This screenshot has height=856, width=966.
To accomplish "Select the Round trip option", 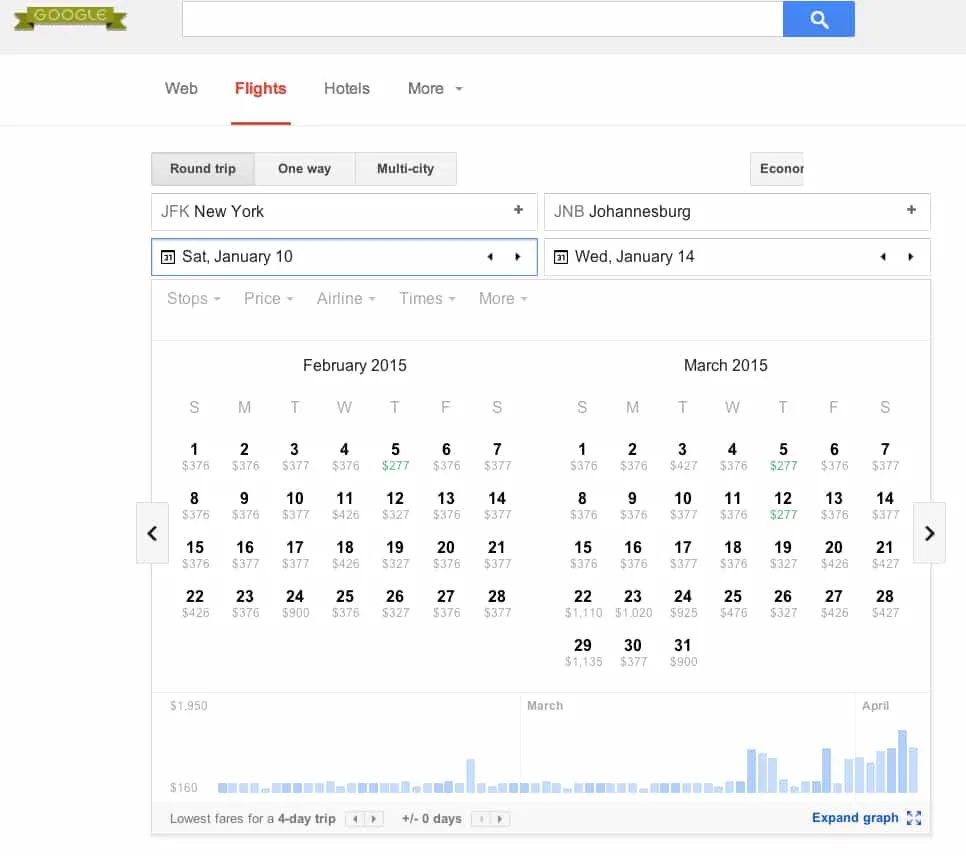I will point(203,168).
